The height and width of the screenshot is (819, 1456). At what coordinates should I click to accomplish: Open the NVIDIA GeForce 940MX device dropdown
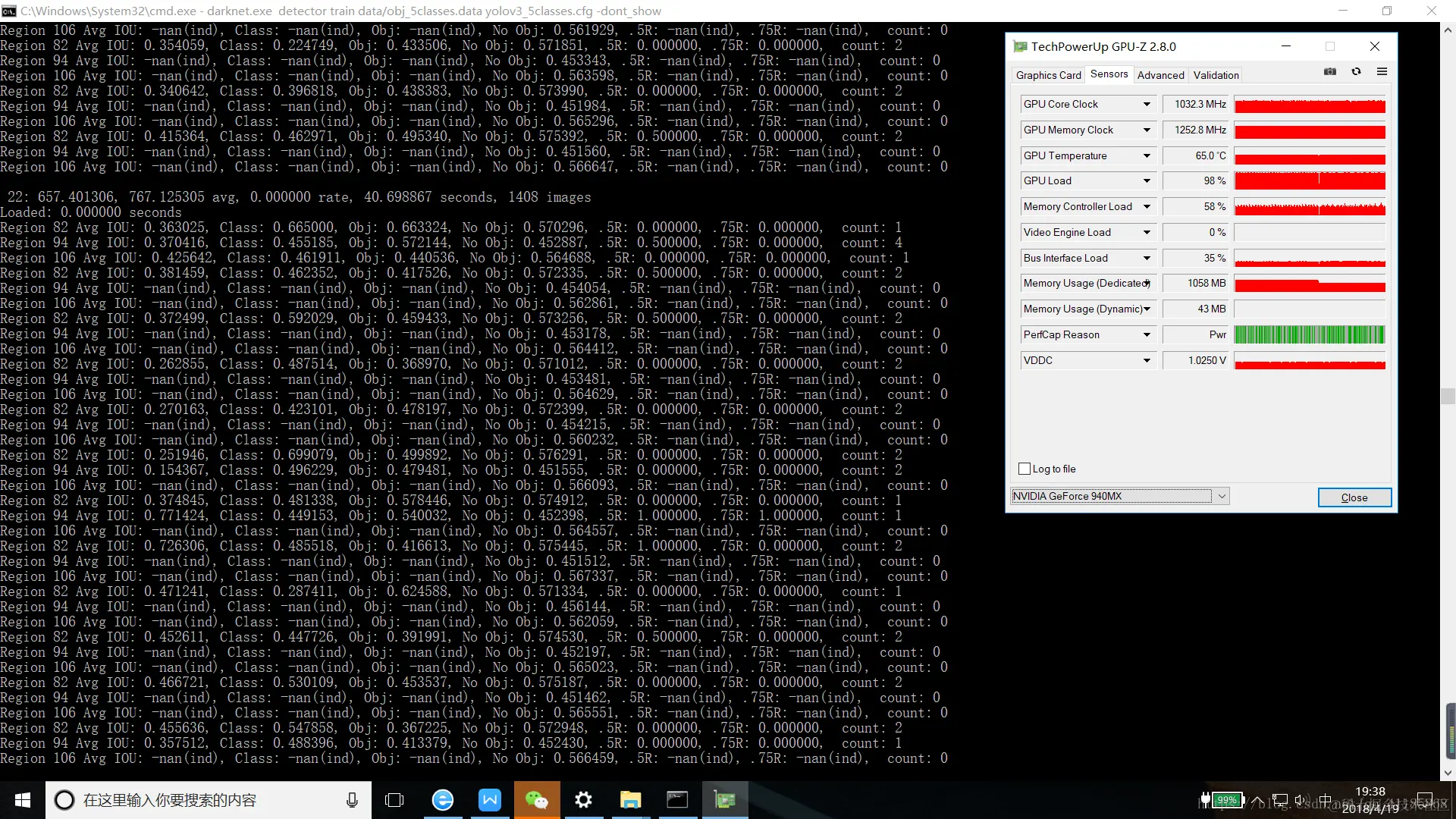pyautogui.click(x=1221, y=497)
